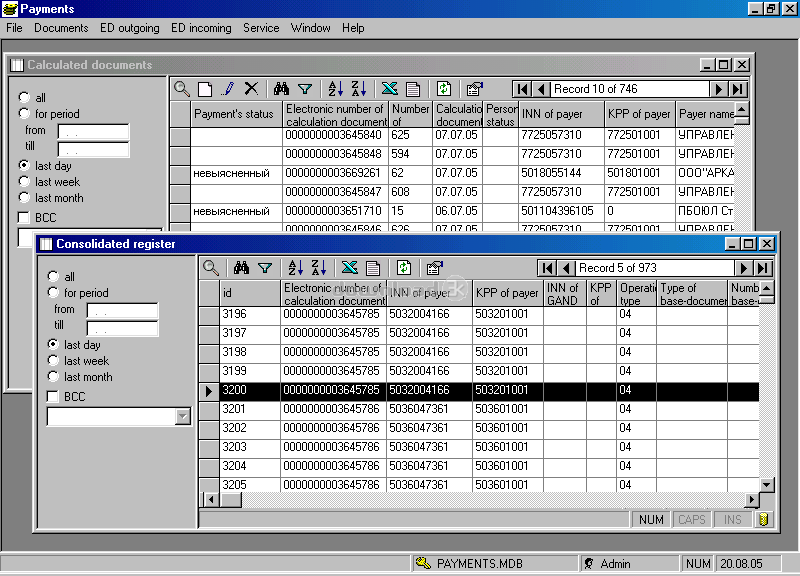Screen dimensions: 800x576
Task: Click 'id' column header in Consolidated register
Action: tap(249, 293)
